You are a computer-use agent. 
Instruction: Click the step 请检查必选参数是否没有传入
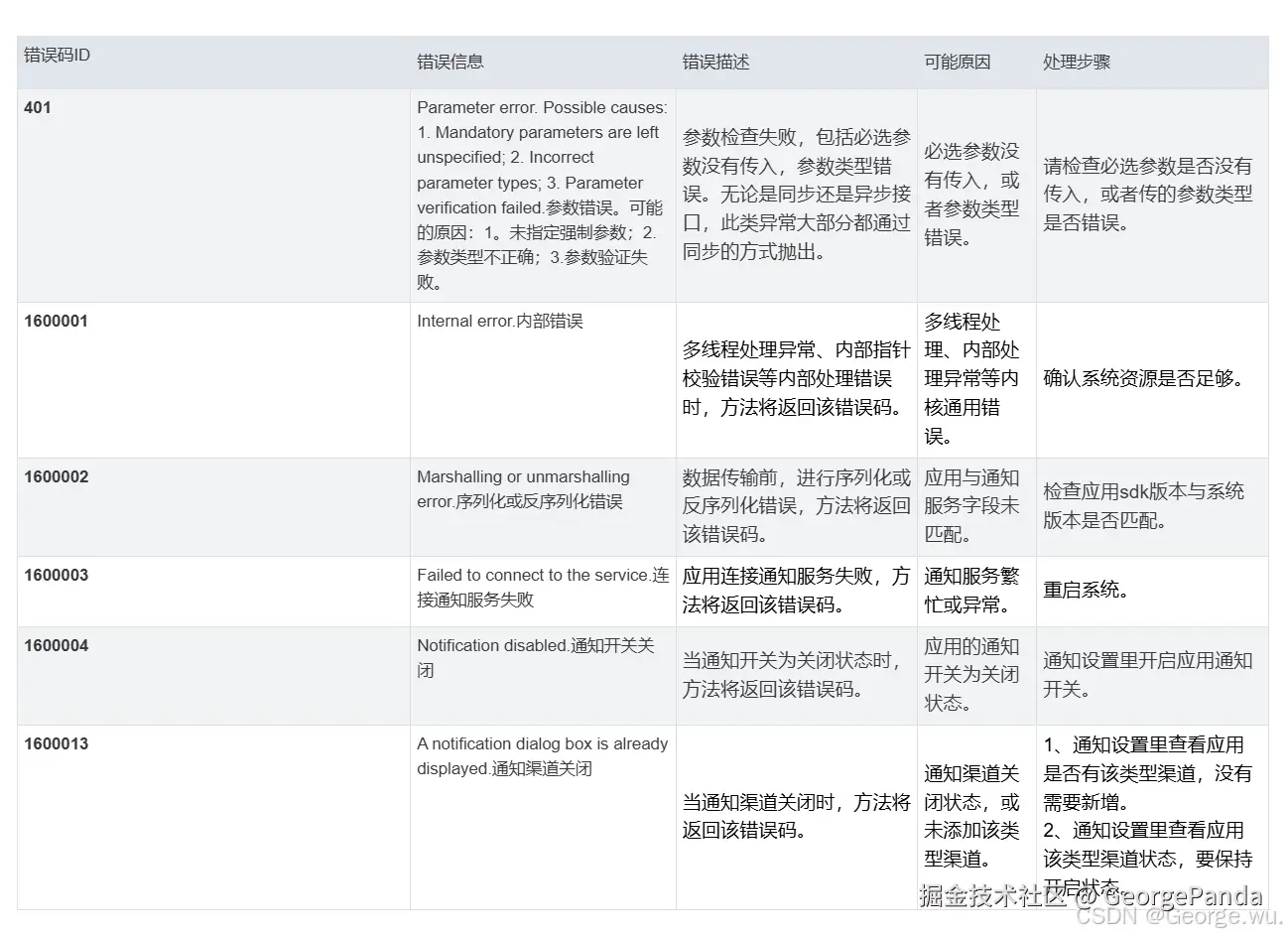[1152, 196]
